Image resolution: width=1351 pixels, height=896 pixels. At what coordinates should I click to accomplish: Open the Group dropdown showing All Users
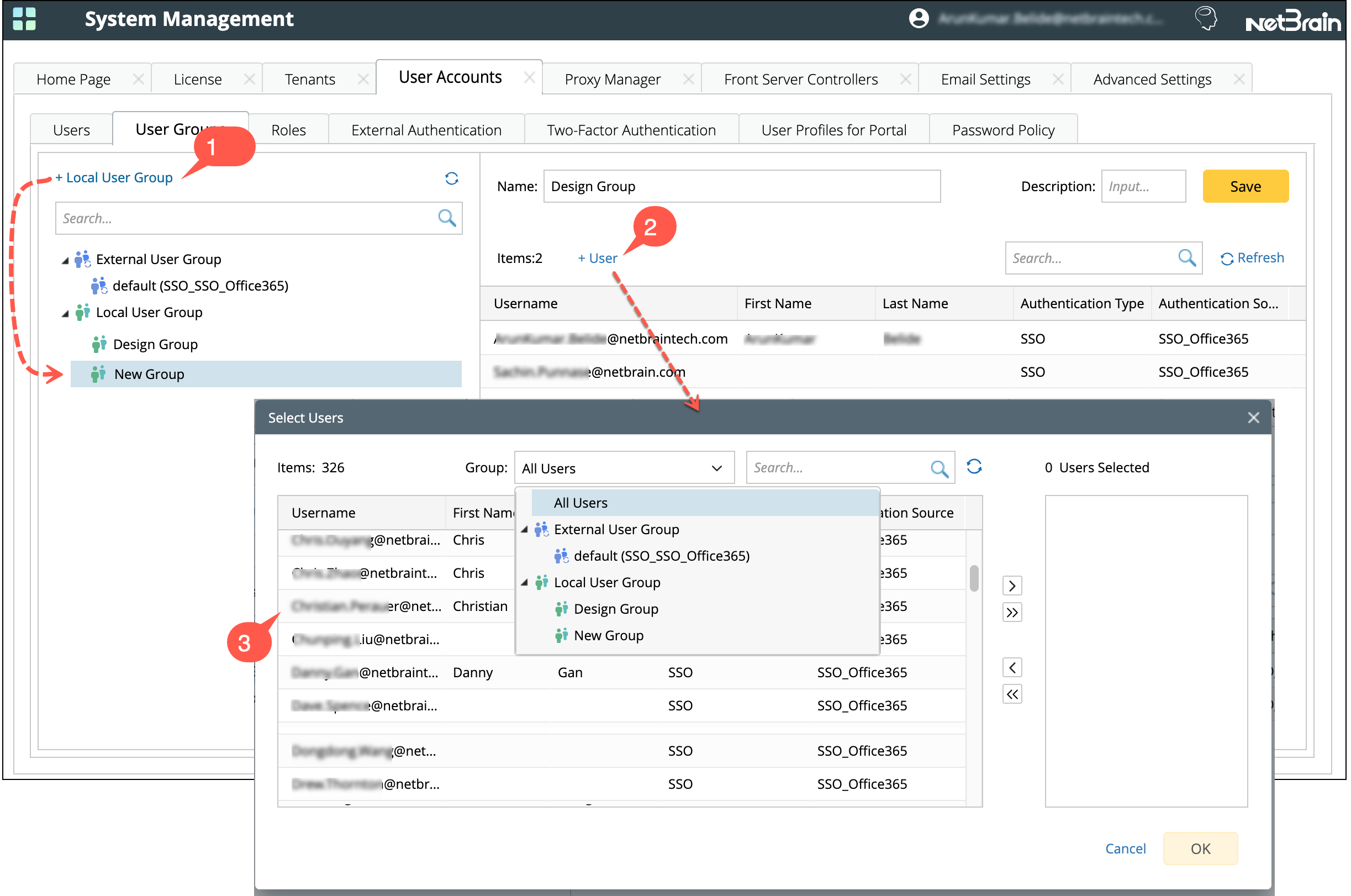pyautogui.click(x=624, y=468)
